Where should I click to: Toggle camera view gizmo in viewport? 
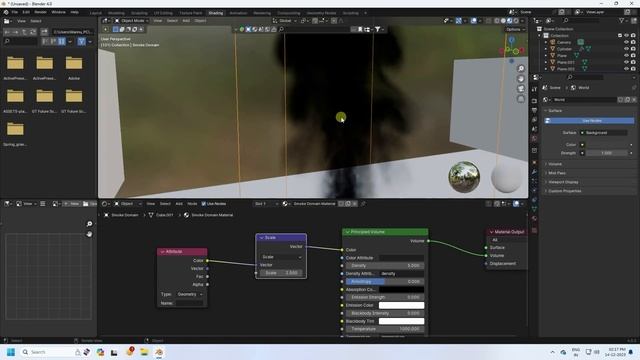521,89
